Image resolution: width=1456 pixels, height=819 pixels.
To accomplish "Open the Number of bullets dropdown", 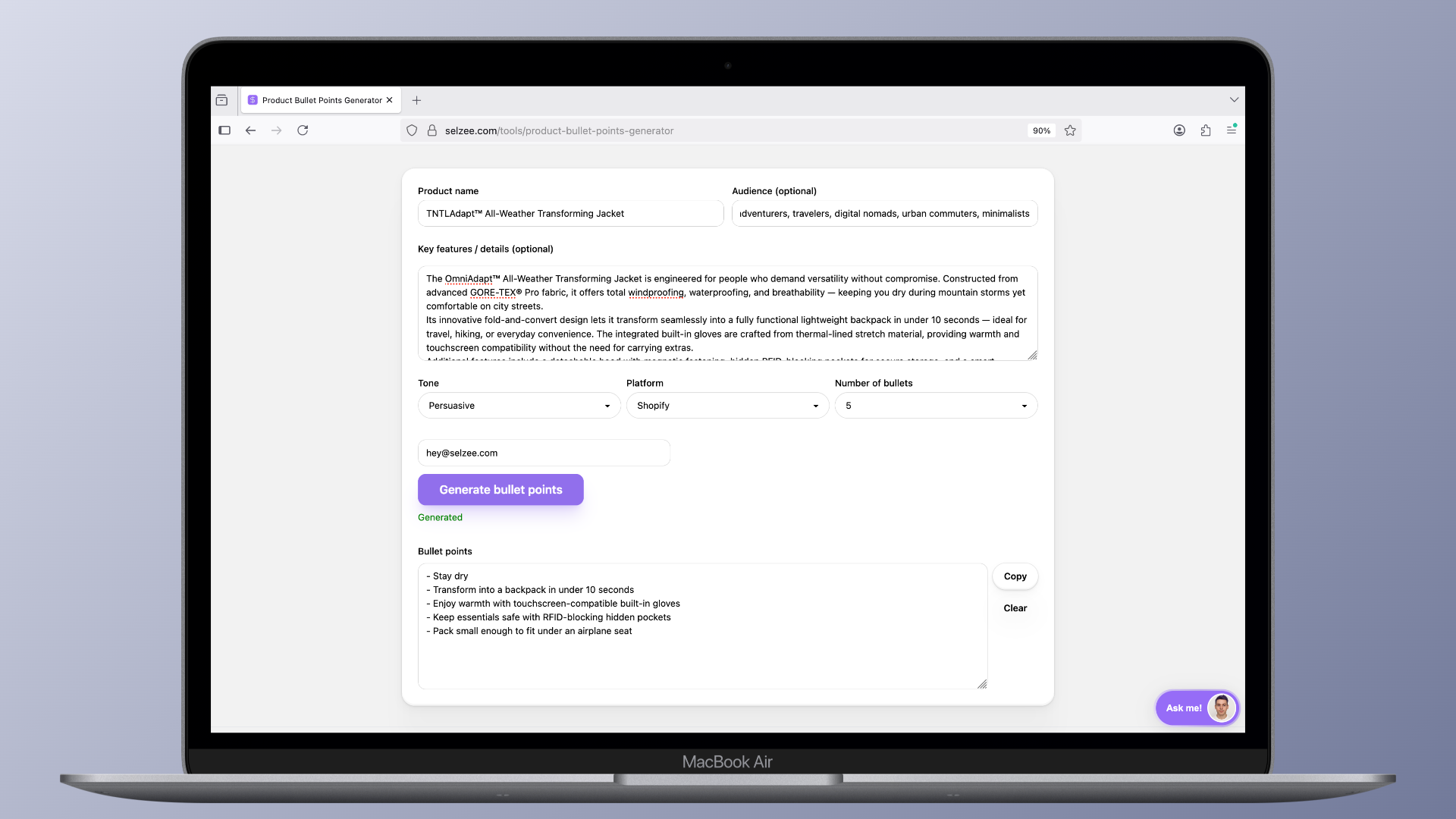I will pos(936,406).
